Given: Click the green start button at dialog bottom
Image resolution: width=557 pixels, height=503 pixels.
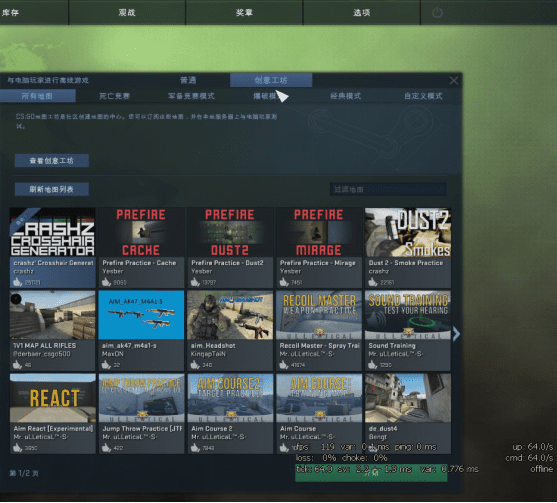Looking at the screenshot, I should coord(371,473).
